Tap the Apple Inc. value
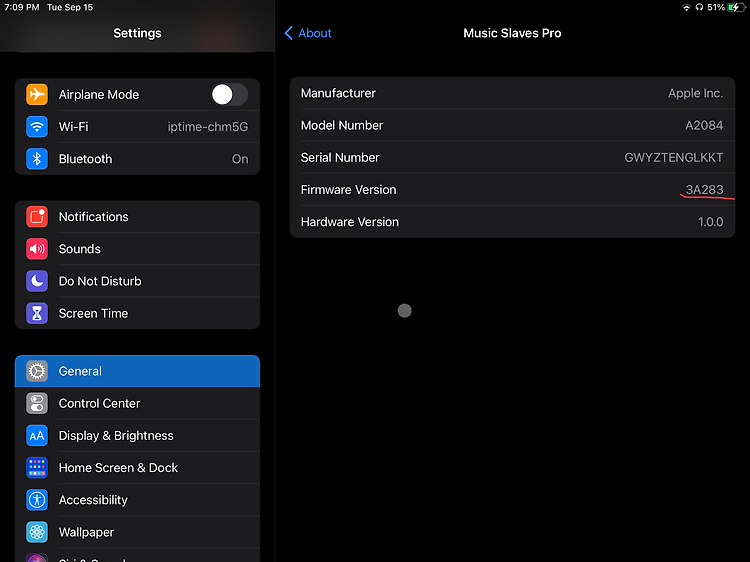The width and height of the screenshot is (750, 562). 695,93
